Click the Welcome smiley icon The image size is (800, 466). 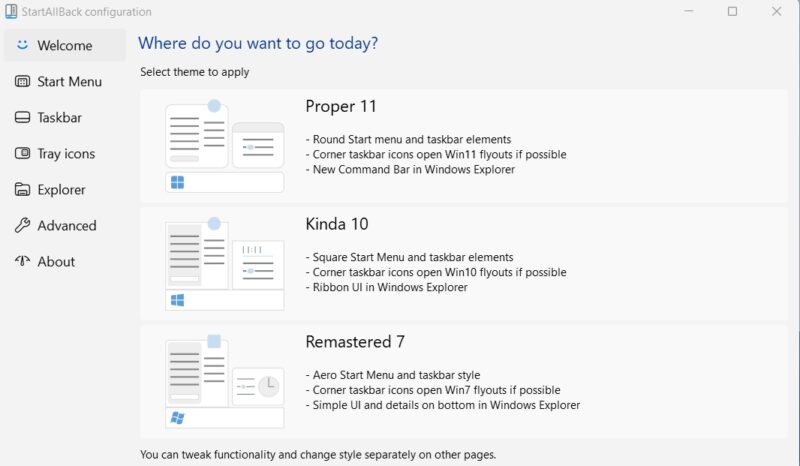pos(22,45)
